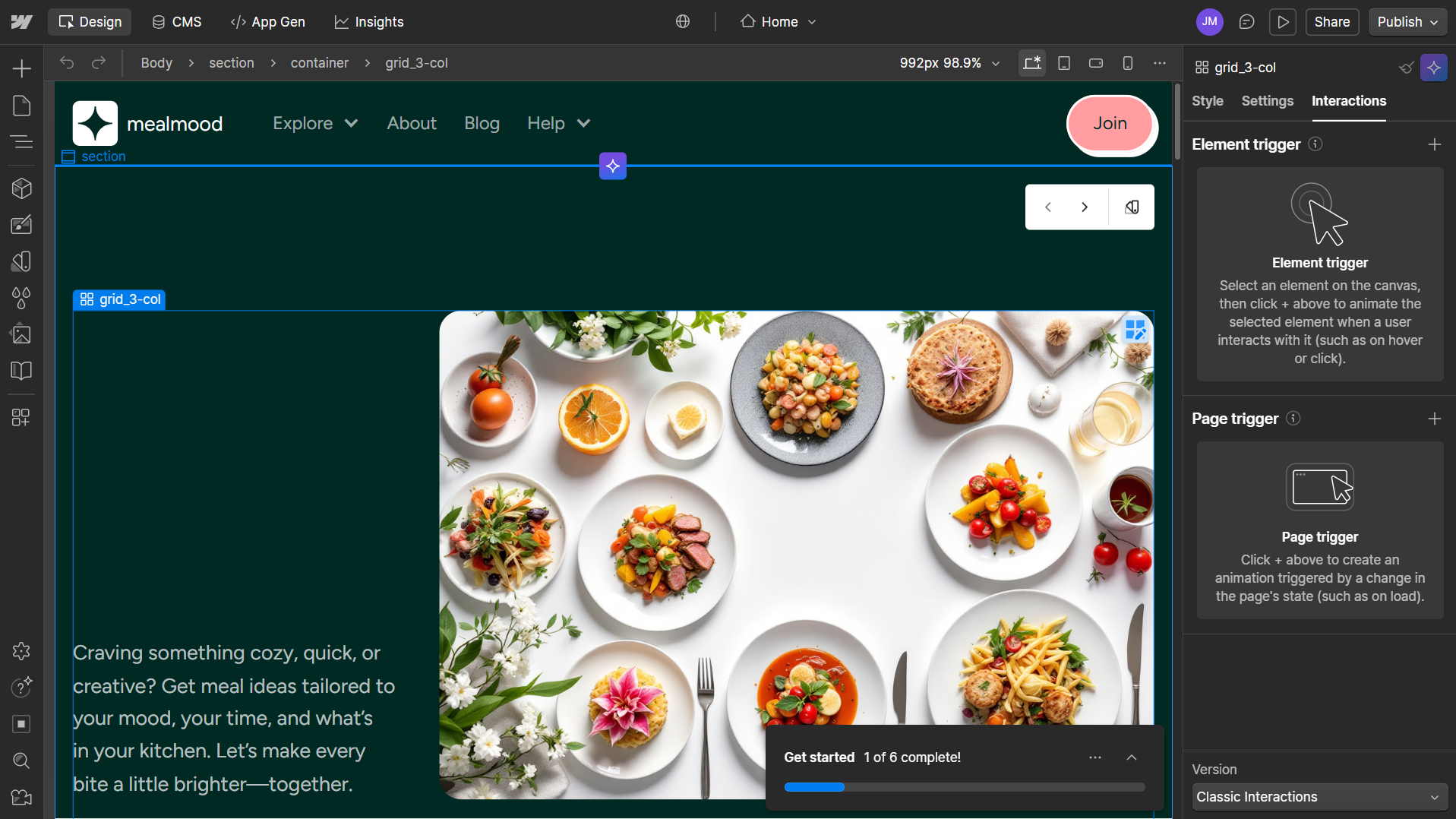Open the Components cube icon

[x=21, y=188]
